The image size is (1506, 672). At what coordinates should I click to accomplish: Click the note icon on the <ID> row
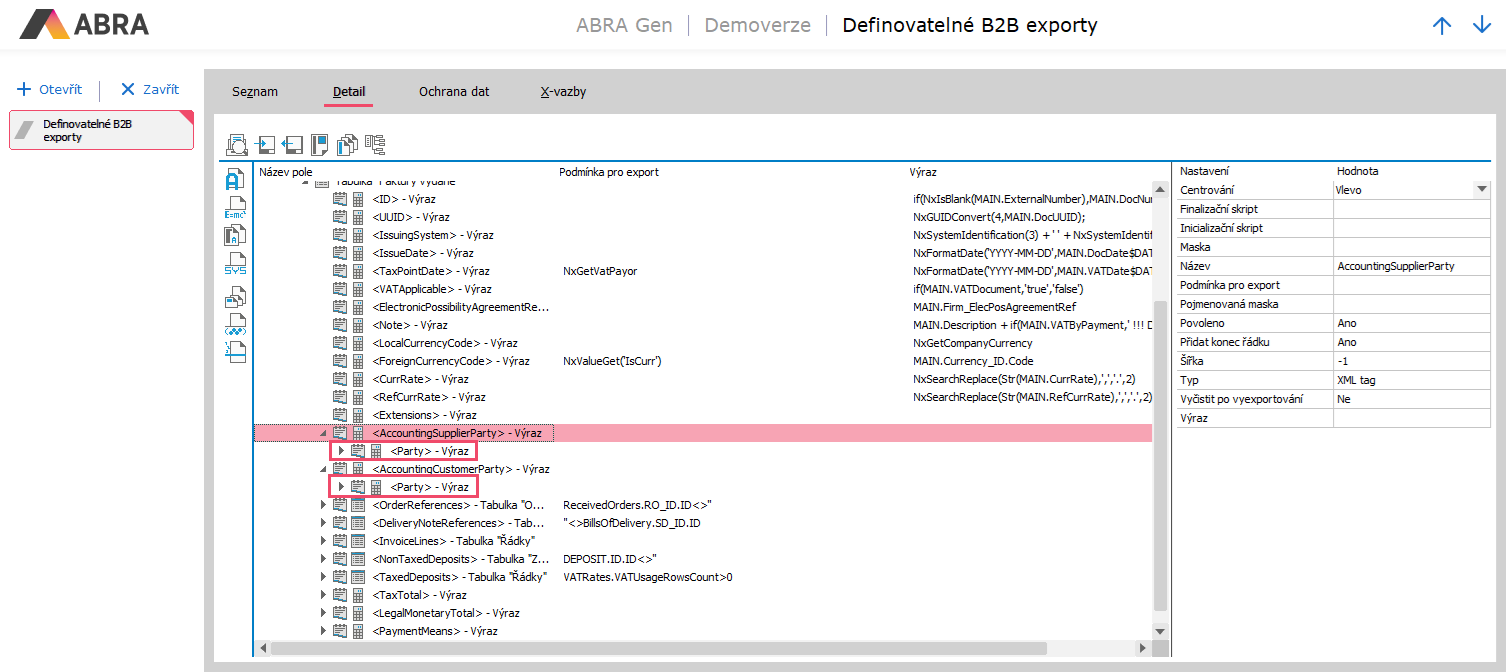pos(340,199)
